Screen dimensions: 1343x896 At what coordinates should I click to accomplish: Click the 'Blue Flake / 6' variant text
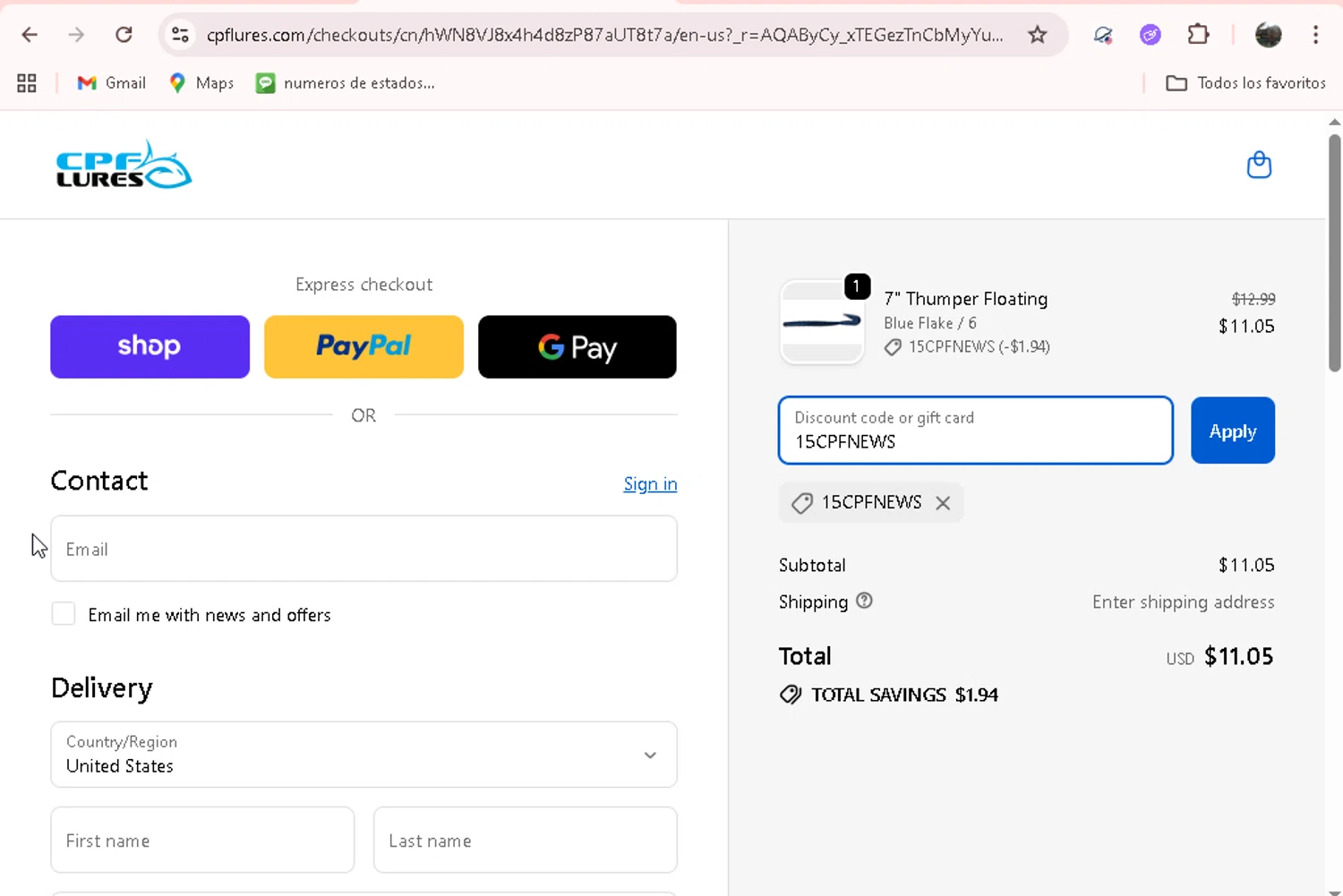click(x=930, y=323)
